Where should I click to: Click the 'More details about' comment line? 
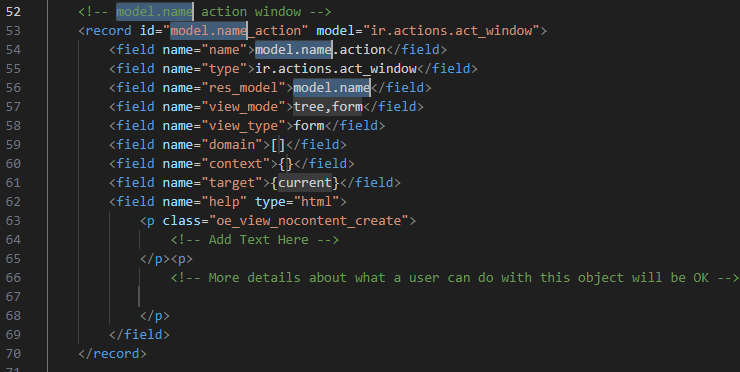455,278
